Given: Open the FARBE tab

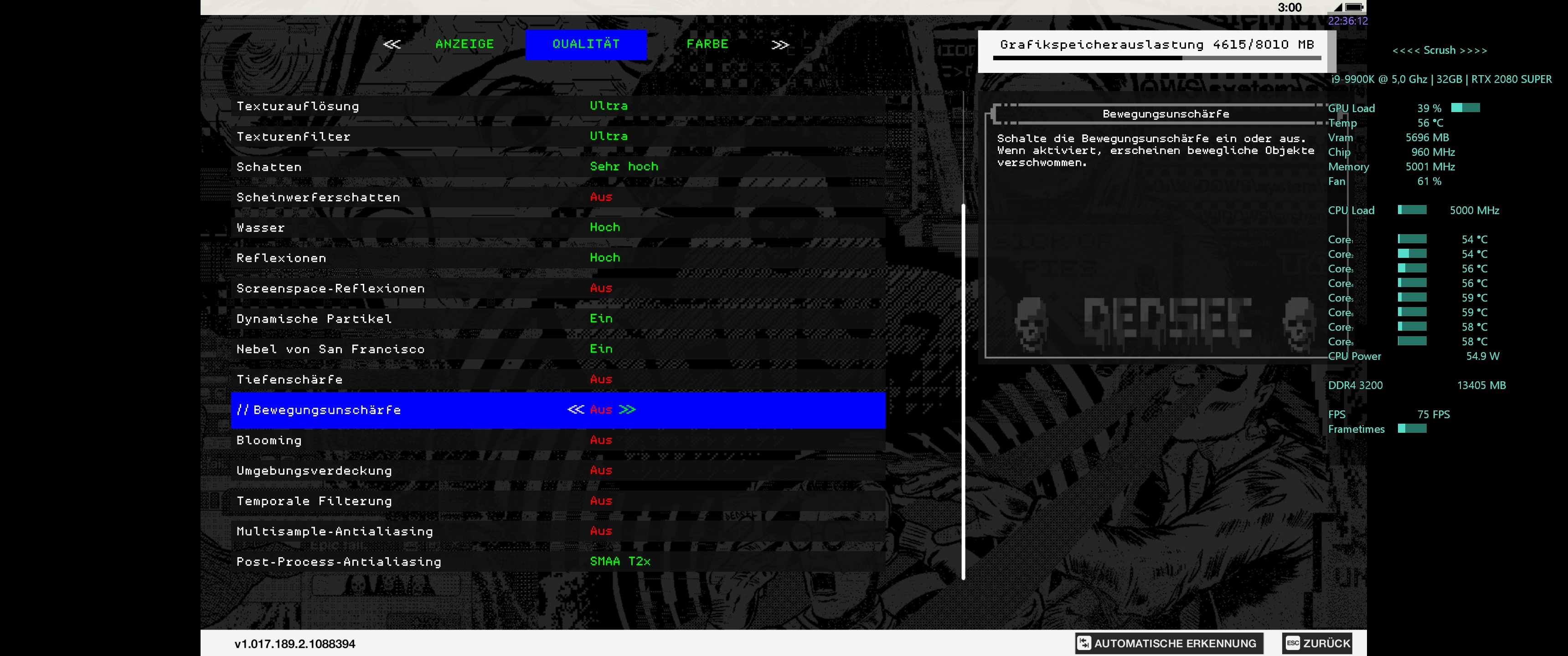Looking at the screenshot, I should [x=707, y=45].
